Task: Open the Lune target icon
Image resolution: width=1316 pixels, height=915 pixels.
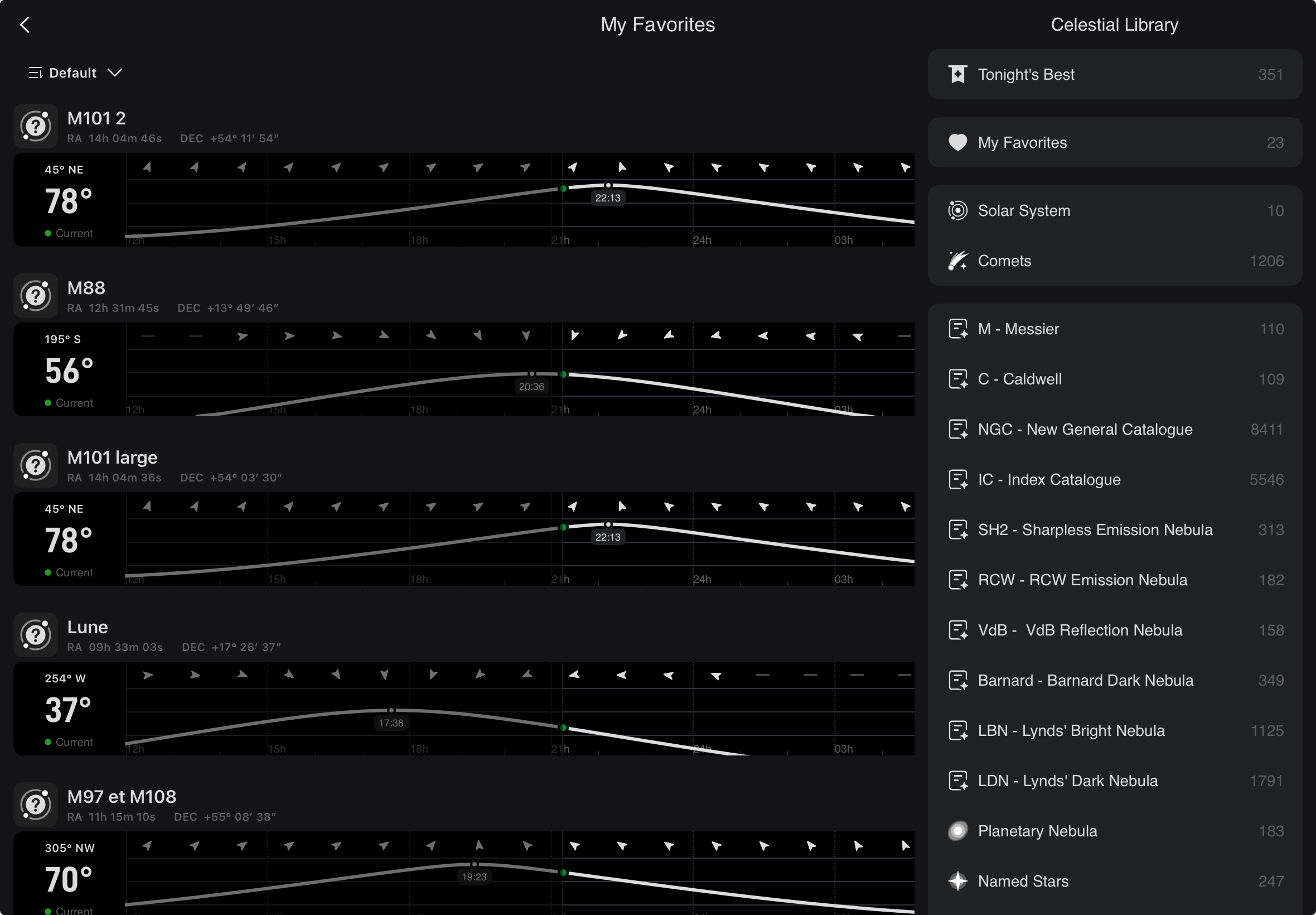Action: pos(36,635)
